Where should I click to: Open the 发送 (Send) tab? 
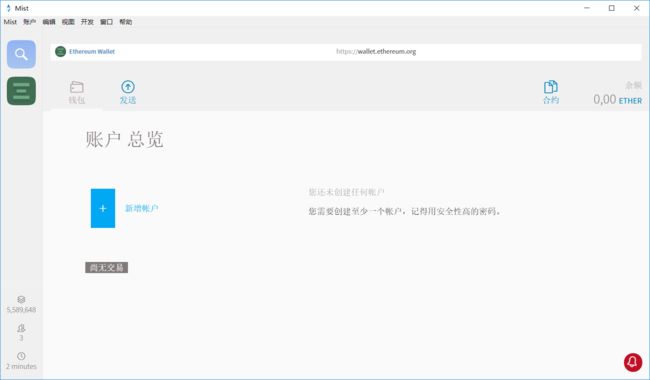128,92
